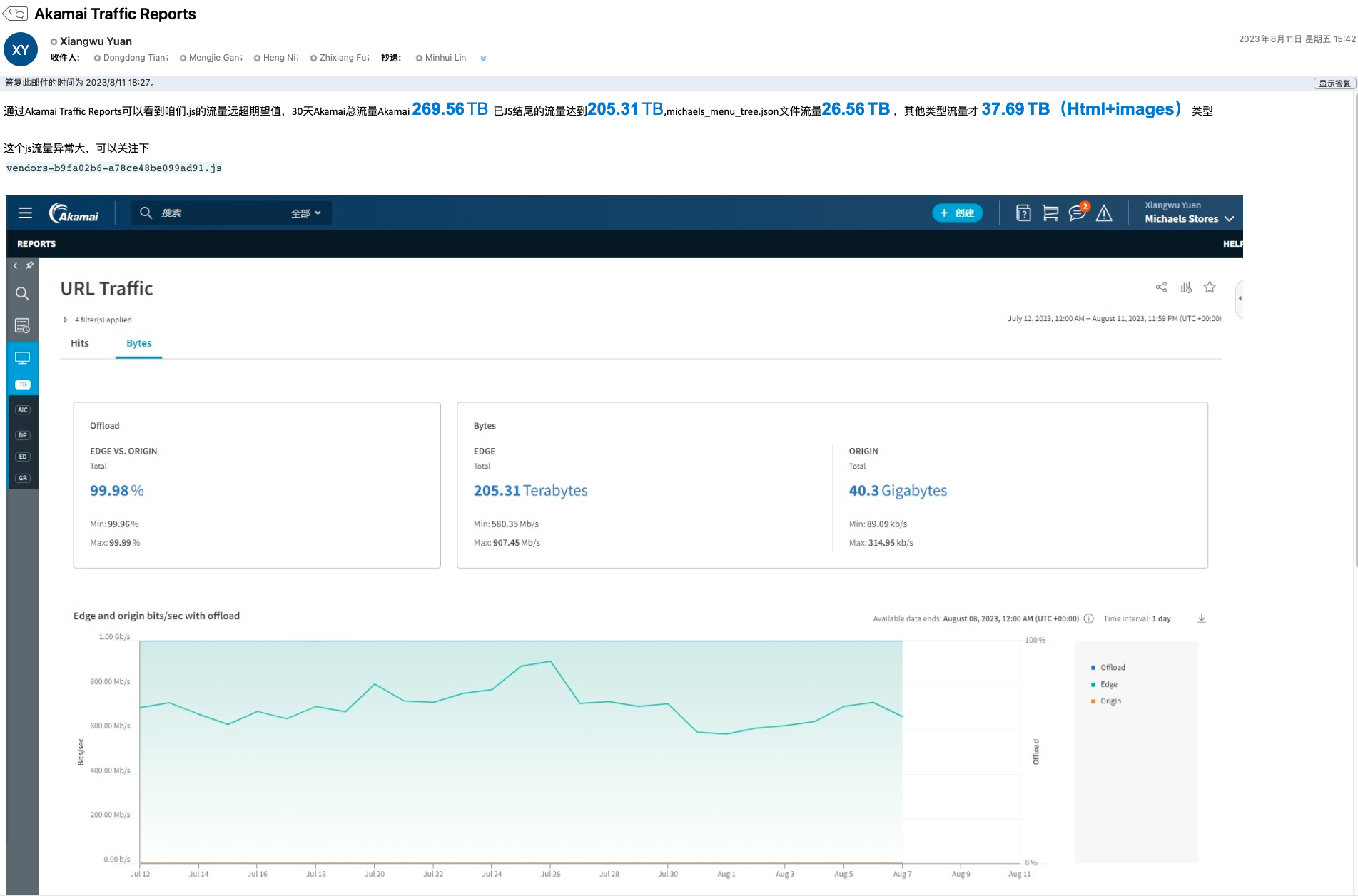Toggle Origin series in legend
Screen dimensions: 1358x896
[x=1106, y=701]
